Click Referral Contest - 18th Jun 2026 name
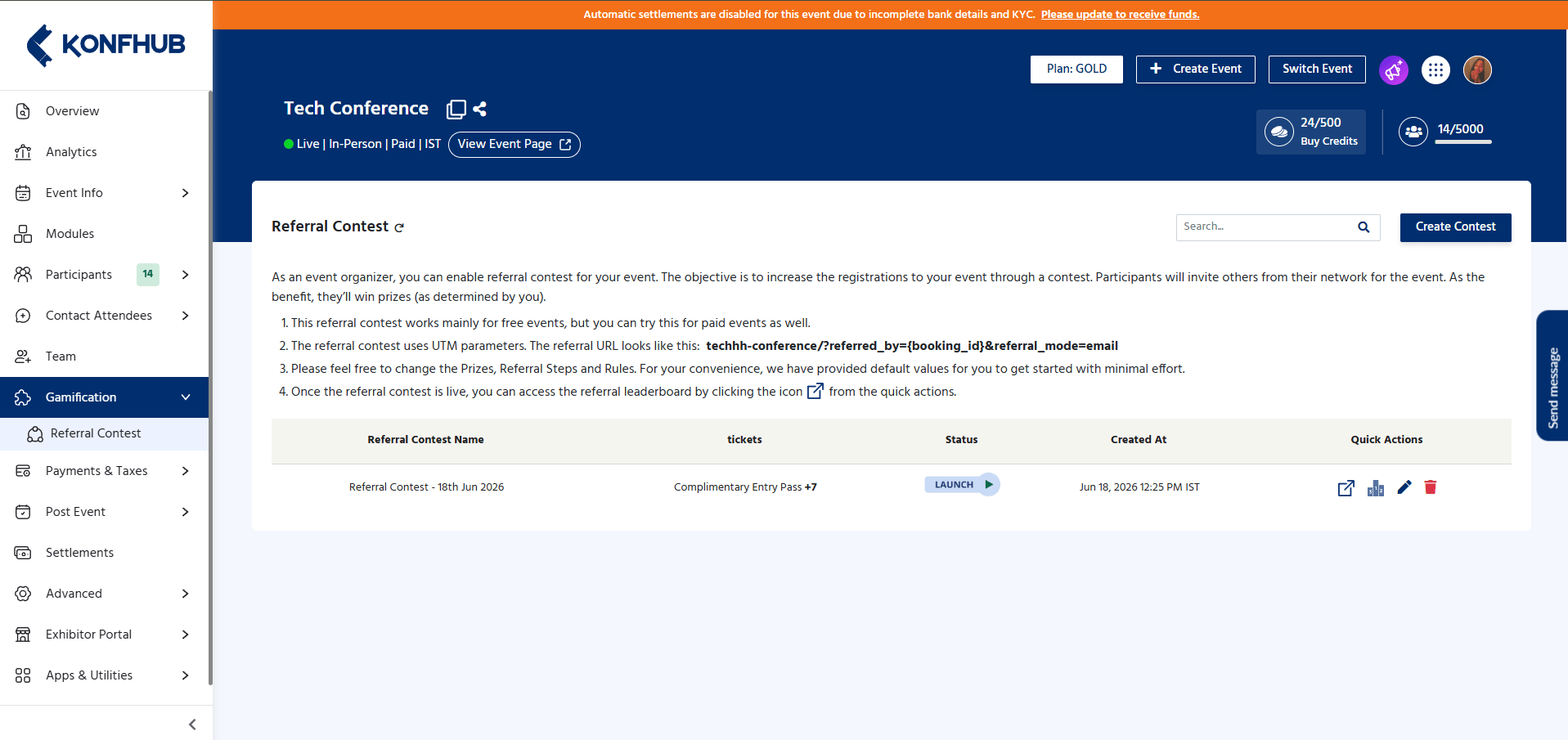The height and width of the screenshot is (740, 1568). pos(426,487)
